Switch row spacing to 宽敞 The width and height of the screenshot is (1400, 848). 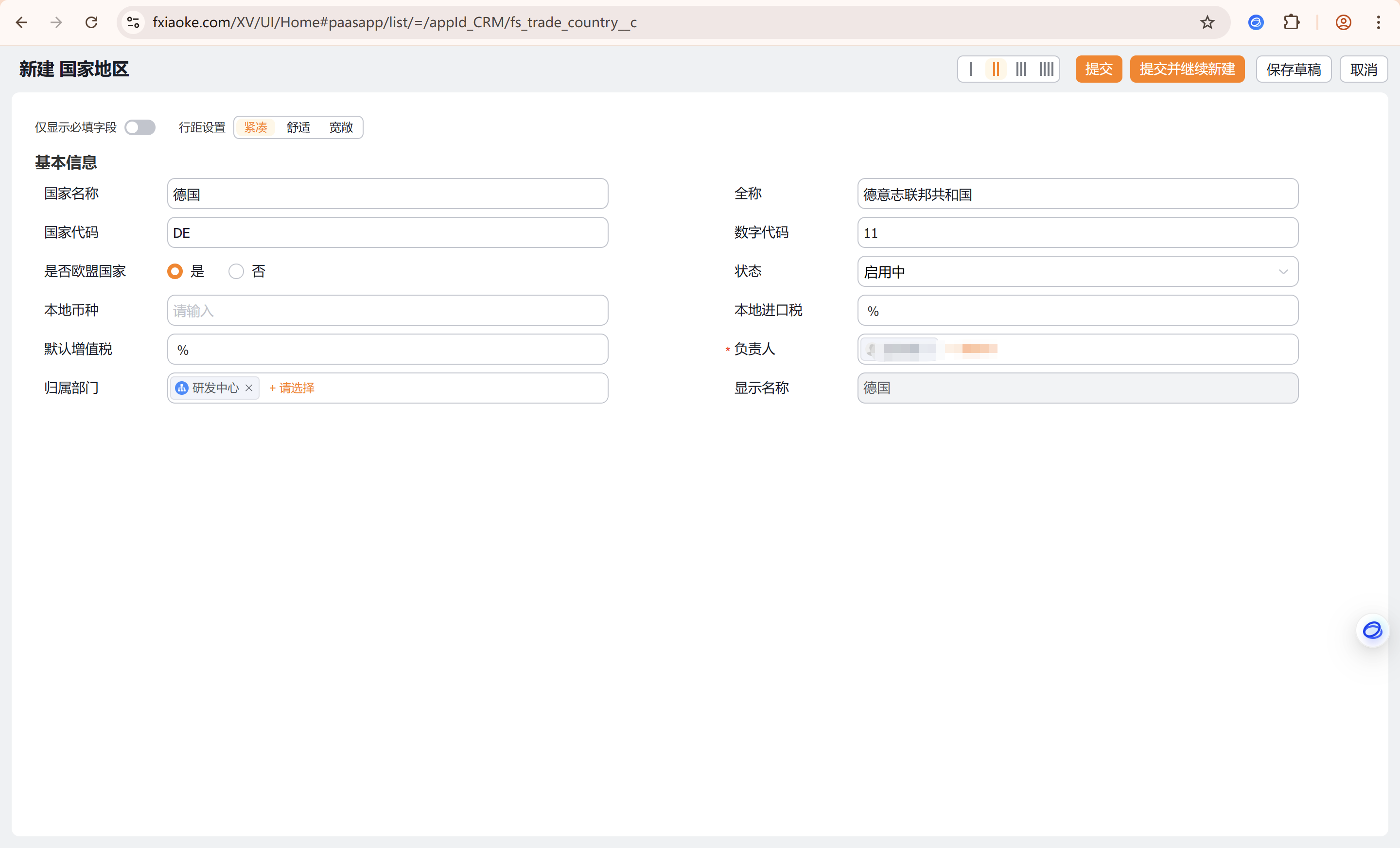(341, 127)
